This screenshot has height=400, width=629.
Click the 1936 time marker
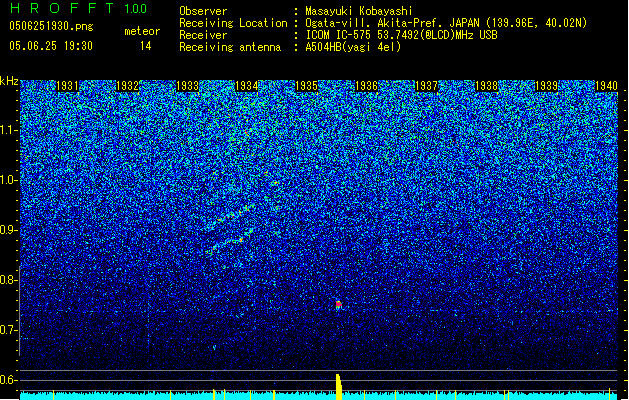click(367, 86)
